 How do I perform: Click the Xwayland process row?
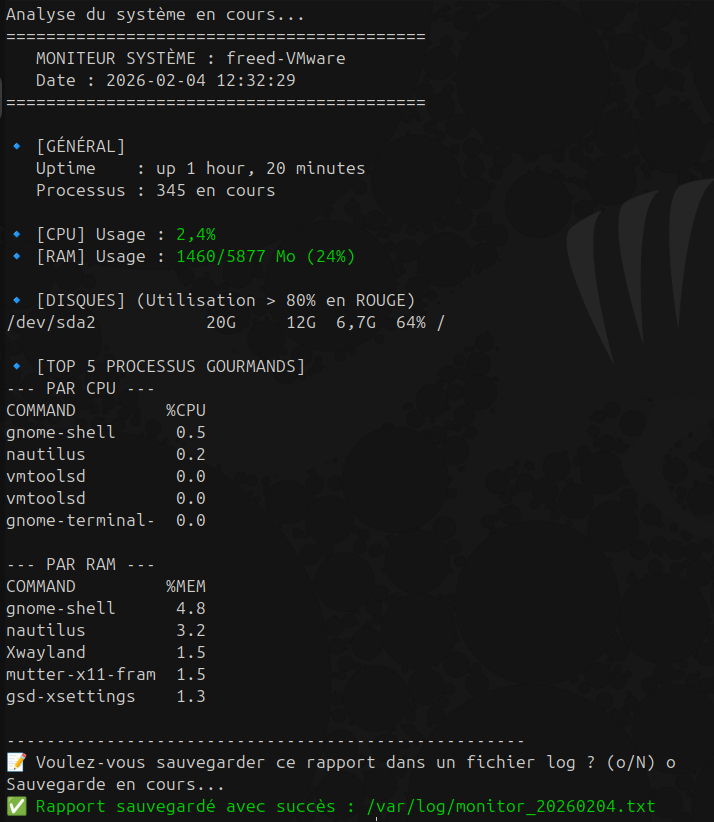[46, 652]
